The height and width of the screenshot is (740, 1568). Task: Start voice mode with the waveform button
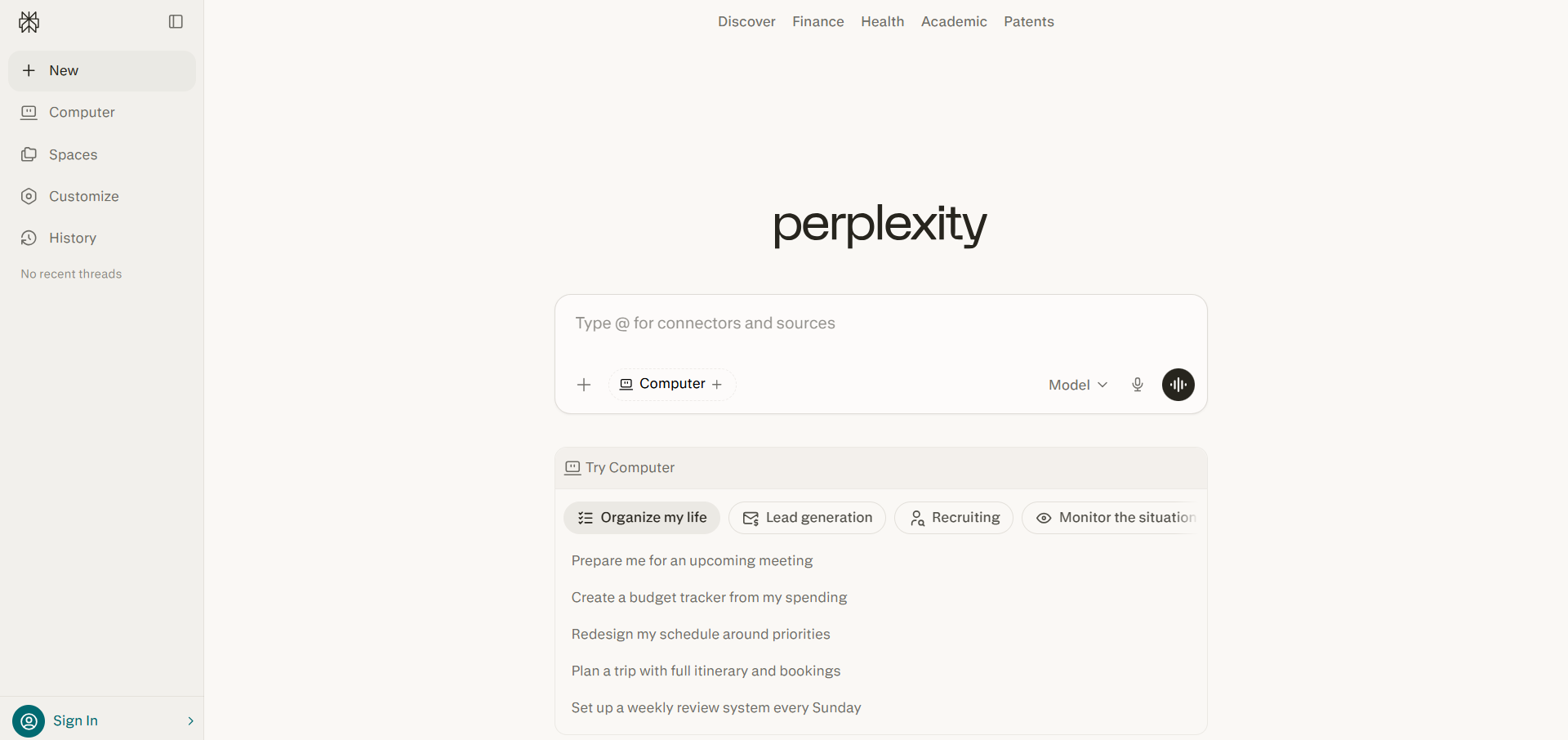click(x=1178, y=385)
